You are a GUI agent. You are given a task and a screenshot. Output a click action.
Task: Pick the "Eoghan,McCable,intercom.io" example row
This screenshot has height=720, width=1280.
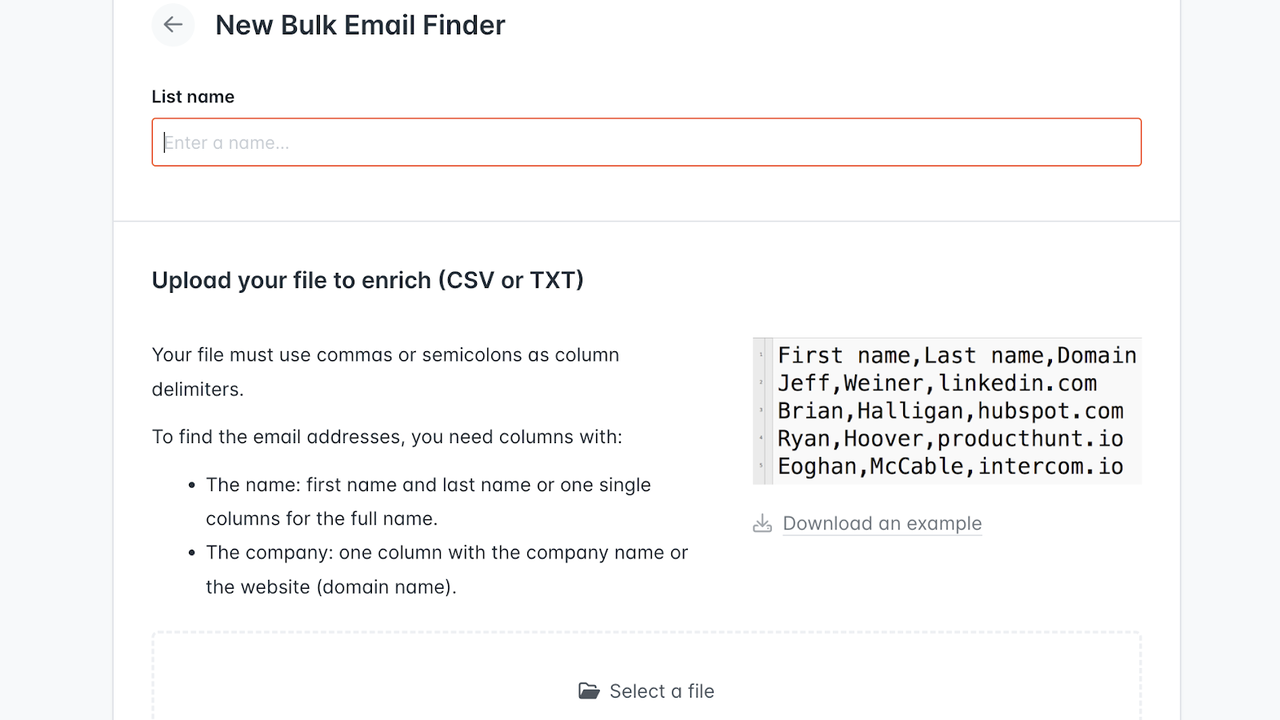950,466
